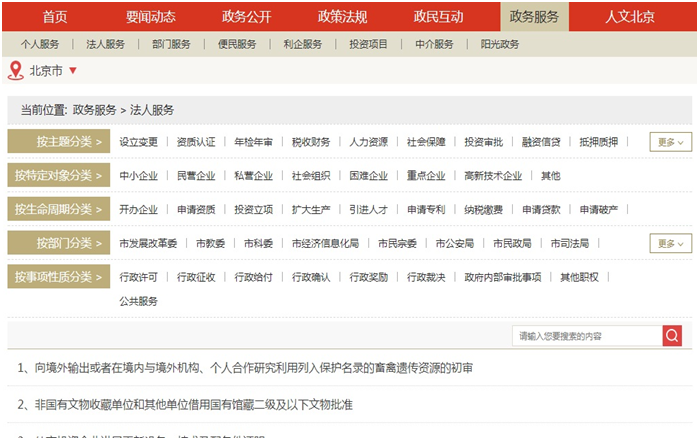Select 个人服务 in the sub-menu
The width and height of the screenshot is (699, 440).
click(40, 44)
